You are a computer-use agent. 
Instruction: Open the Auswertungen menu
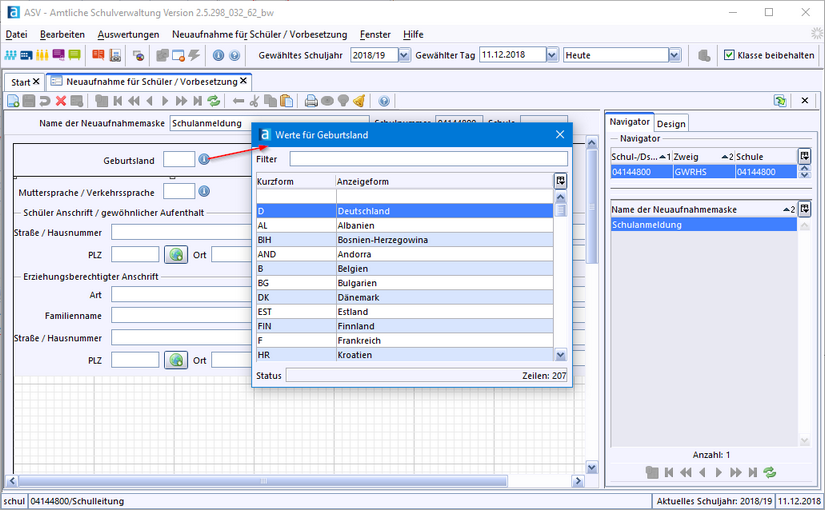[128, 34]
